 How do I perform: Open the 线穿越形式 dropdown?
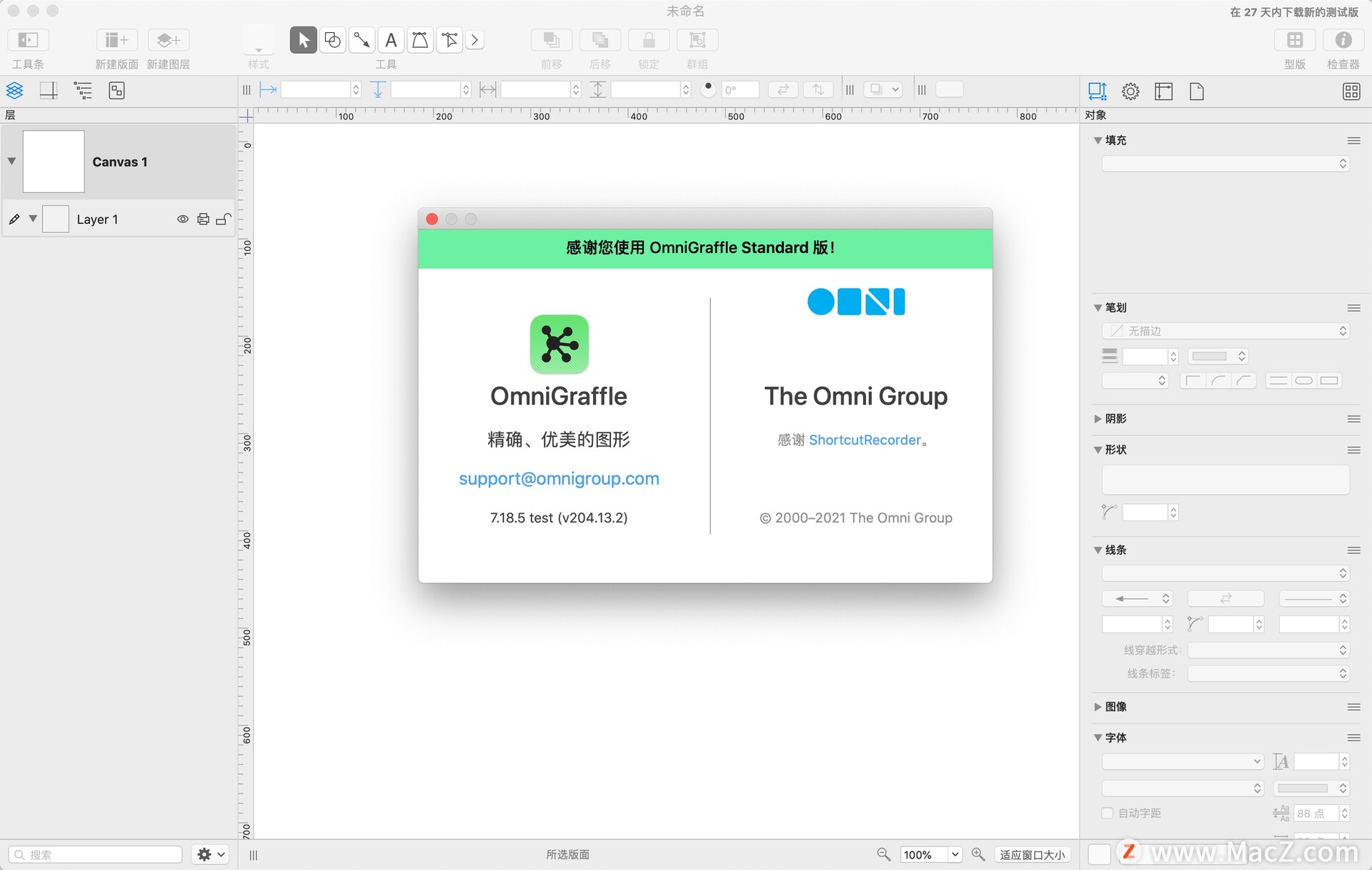pos(1268,650)
